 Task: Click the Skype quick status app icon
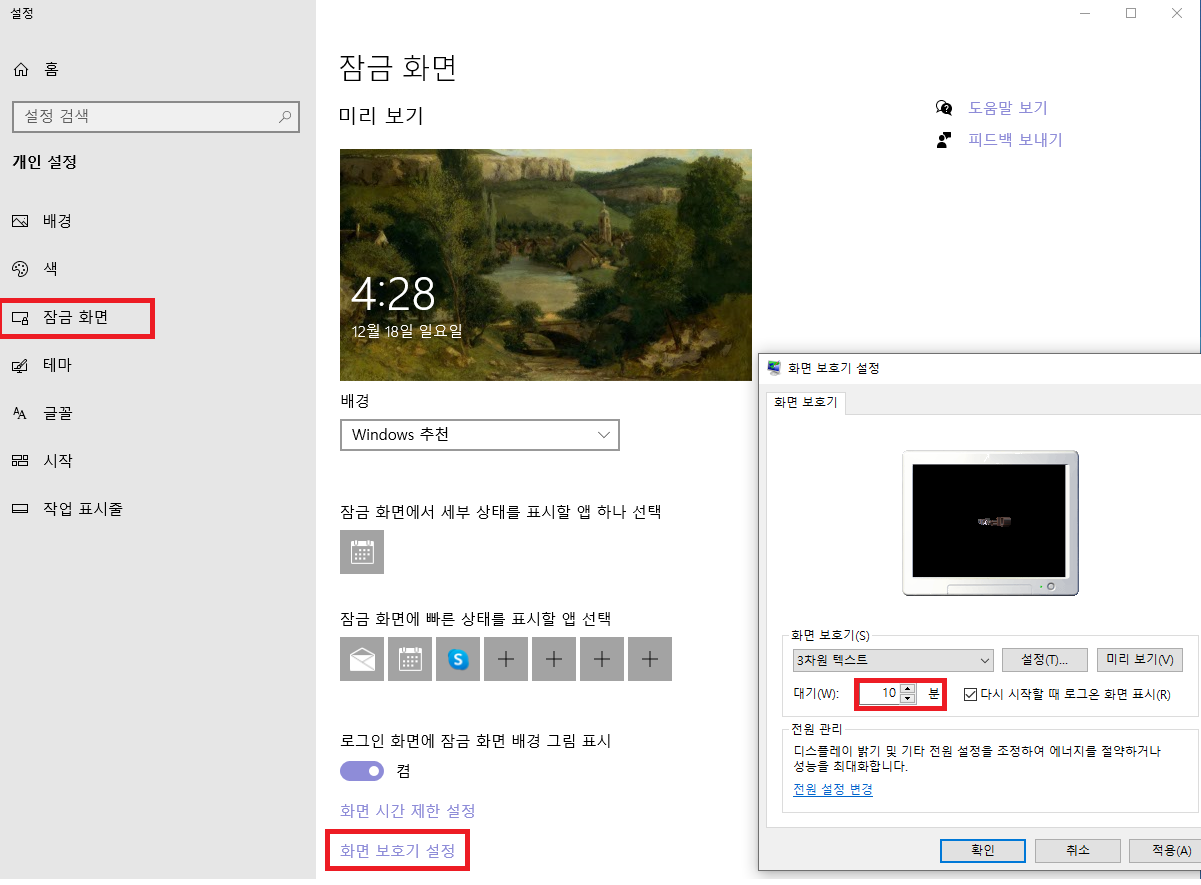(458, 659)
